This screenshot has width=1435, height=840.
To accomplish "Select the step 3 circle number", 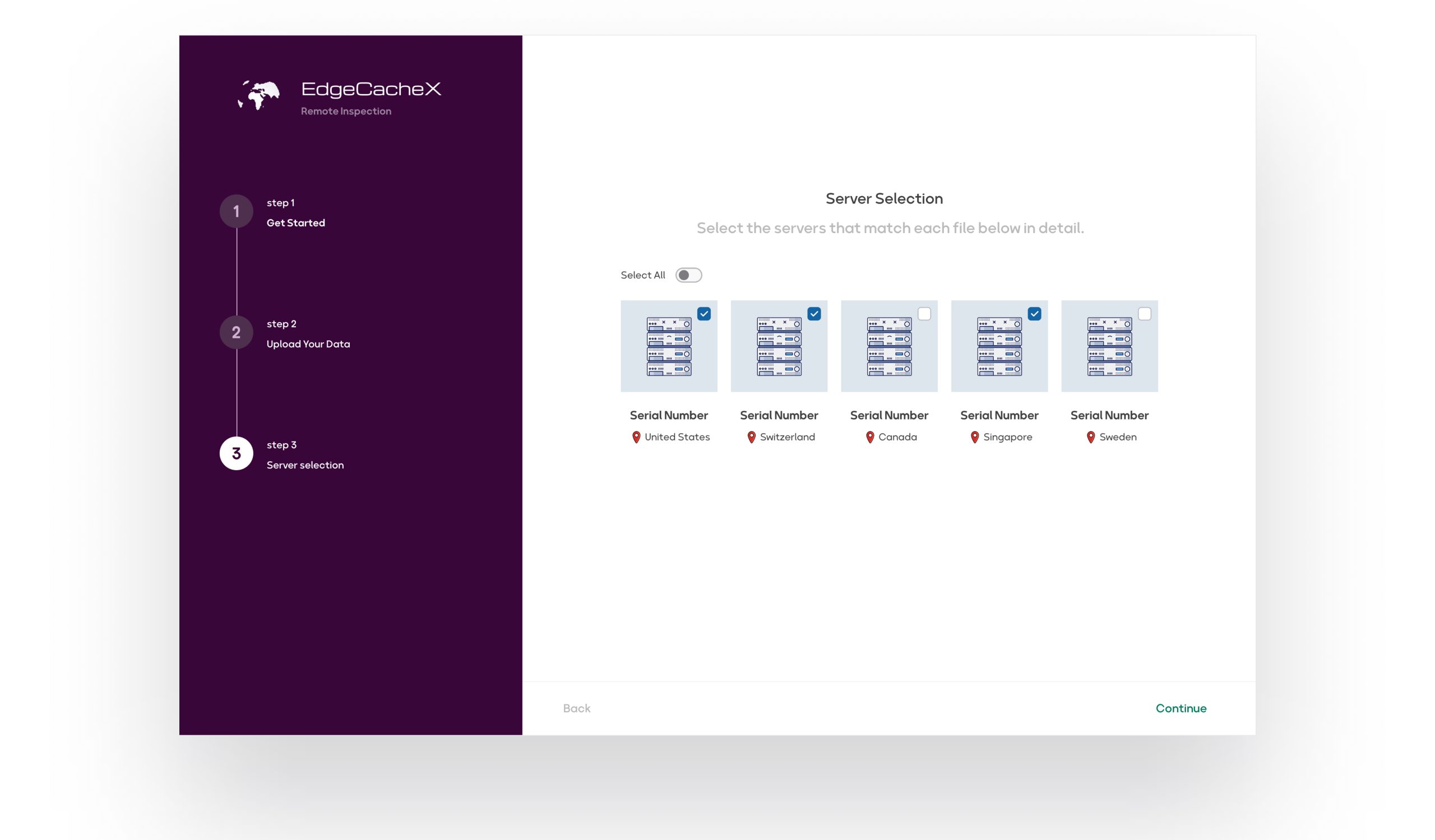I will [x=237, y=453].
